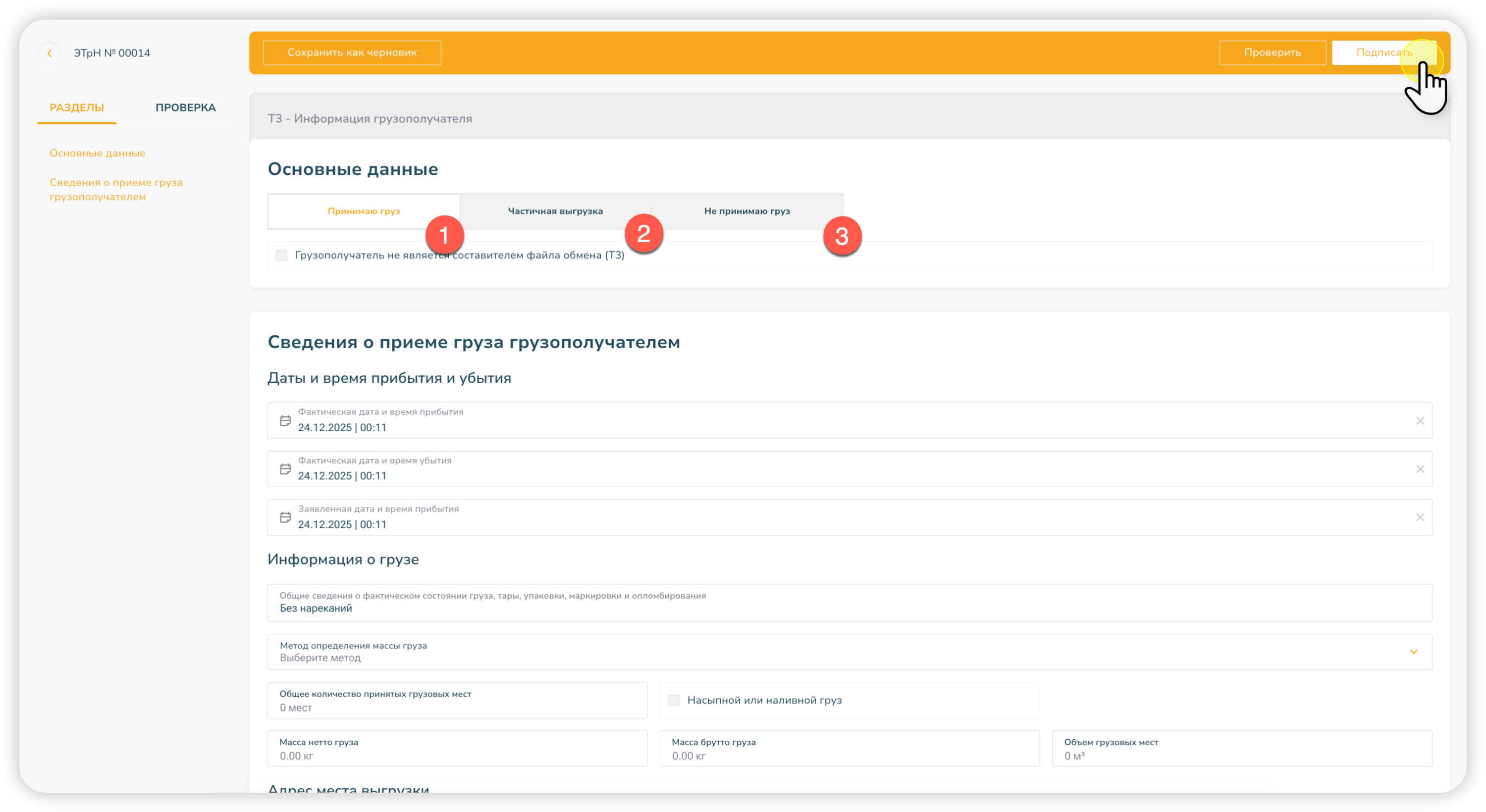Select the 'Частичная выгрузка' option
The width and height of the screenshot is (1486, 812).
coord(555,211)
